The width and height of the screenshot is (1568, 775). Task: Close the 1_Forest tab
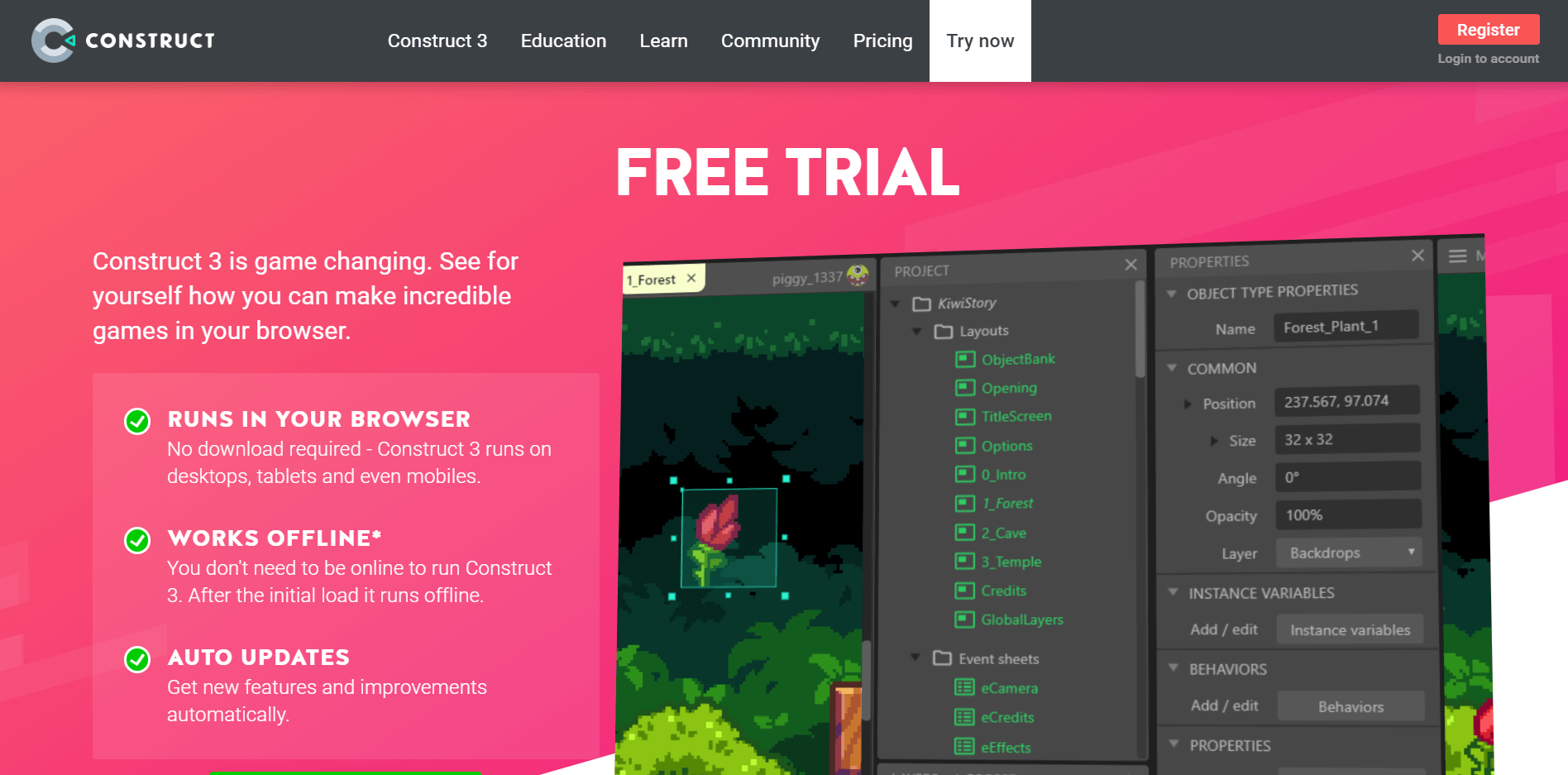(691, 278)
